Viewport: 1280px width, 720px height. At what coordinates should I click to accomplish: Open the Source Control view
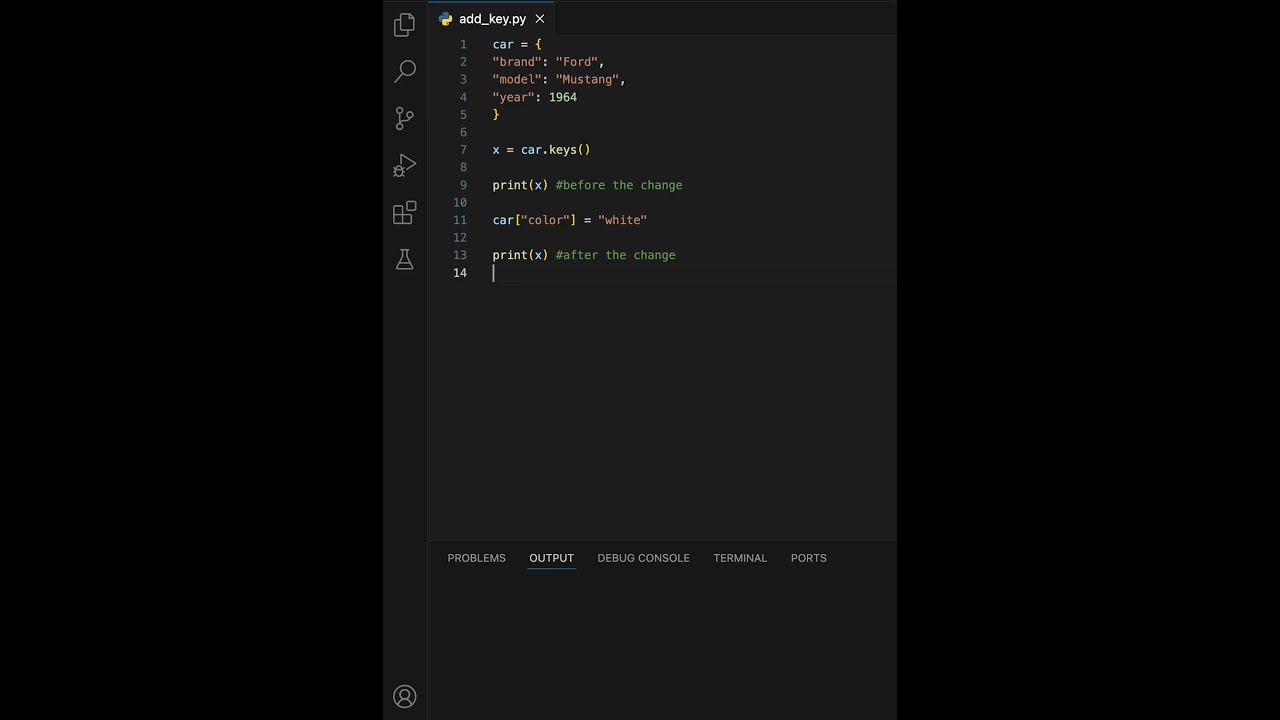click(x=405, y=118)
